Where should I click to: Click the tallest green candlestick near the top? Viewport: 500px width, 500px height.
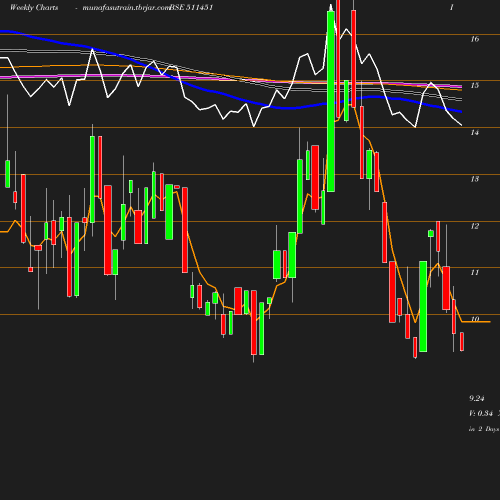(x=331, y=102)
